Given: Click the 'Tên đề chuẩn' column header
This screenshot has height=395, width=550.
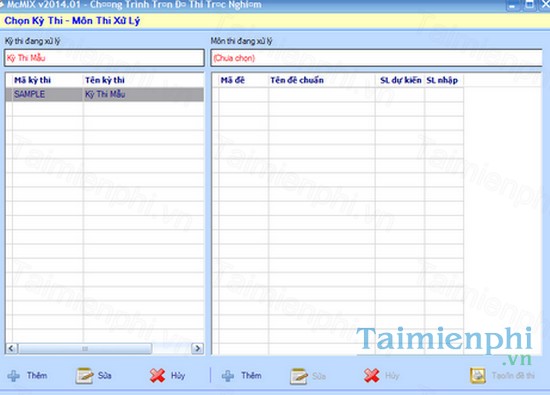Looking at the screenshot, I should click(297, 80).
